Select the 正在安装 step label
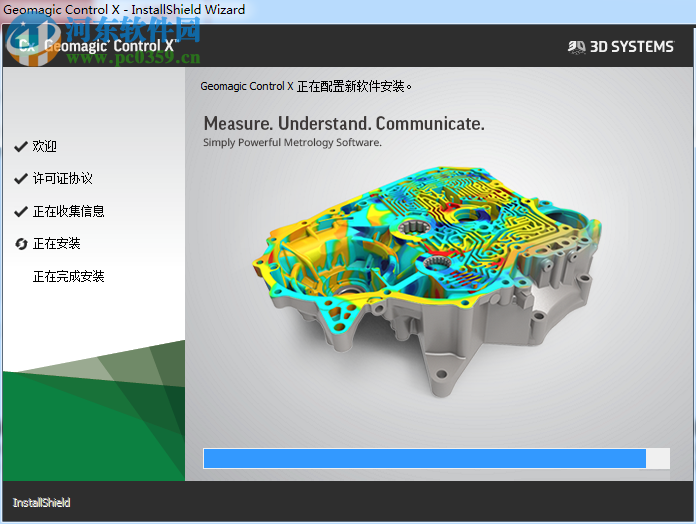Image resolution: width=696 pixels, height=524 pixels. pyautogui.click(x=56, y=244)
